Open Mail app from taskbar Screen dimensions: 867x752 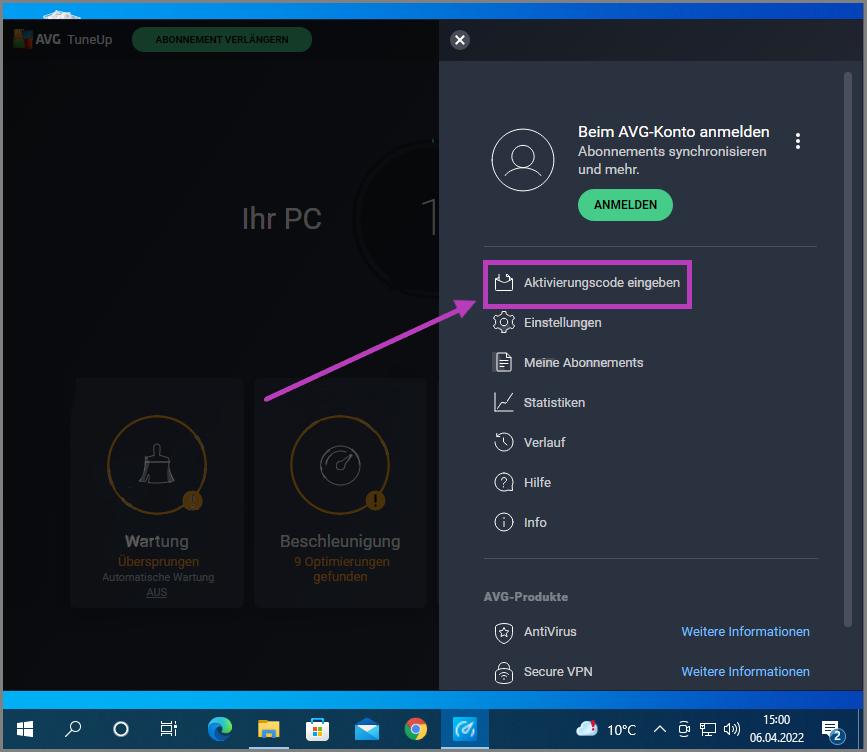[367, 729]
